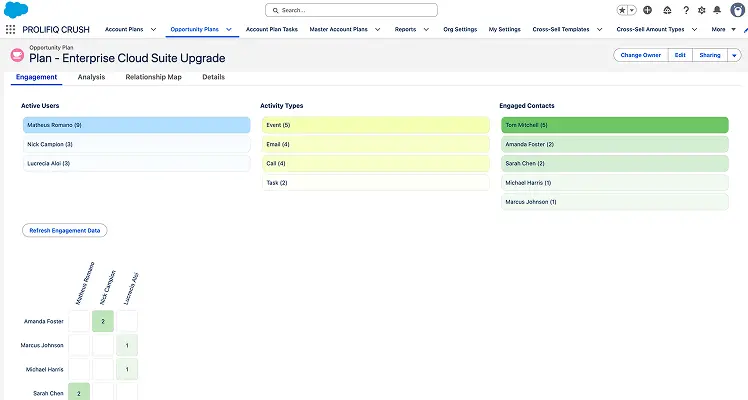Filter by Event (5) activity type
The width and height of the screenshot is (748, 400).
pos(376,125)
